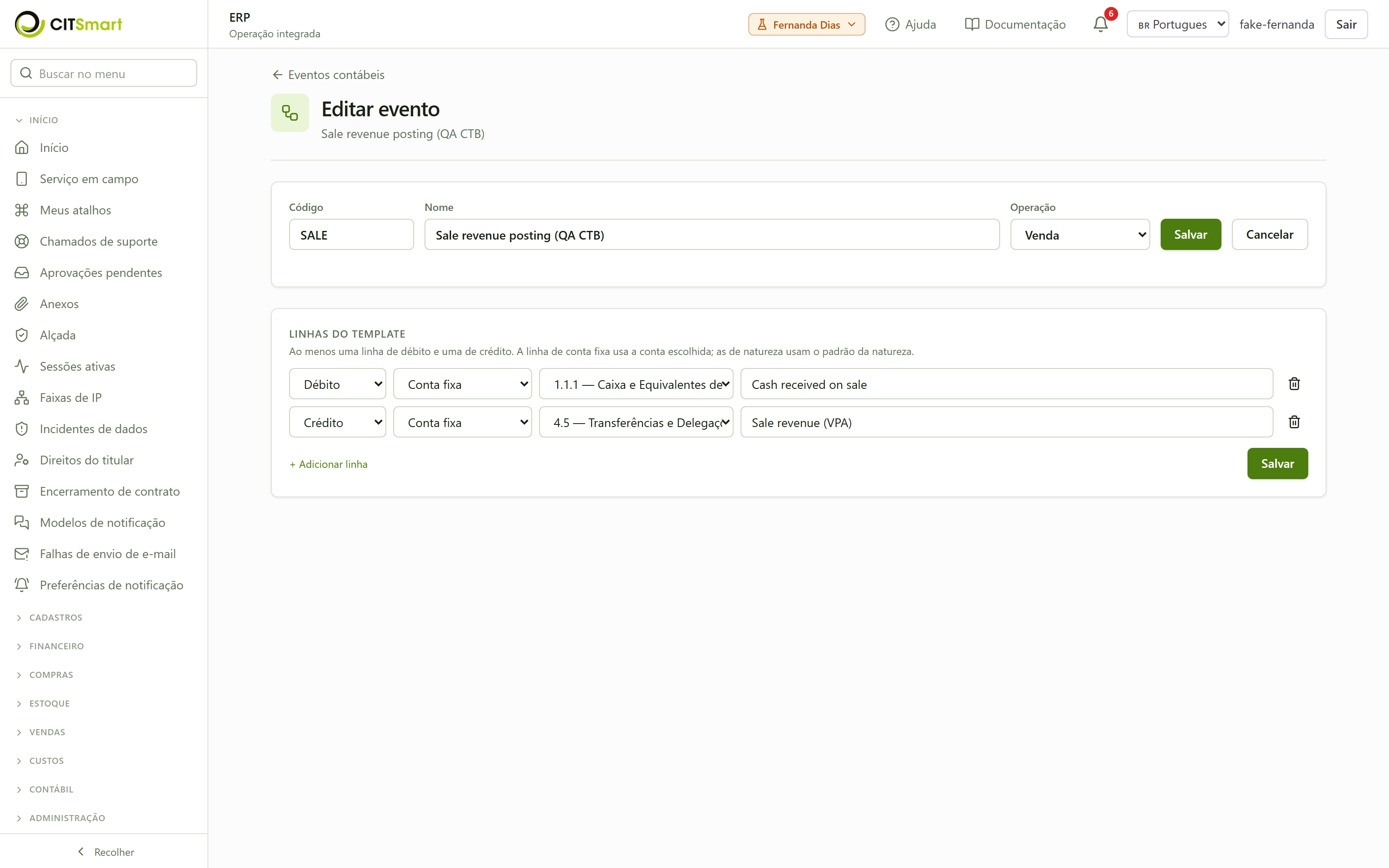Viewport: 1389px width, 868px height.
Task: Click the Sessões ativas activity icon
Action: tap(22, 366)
